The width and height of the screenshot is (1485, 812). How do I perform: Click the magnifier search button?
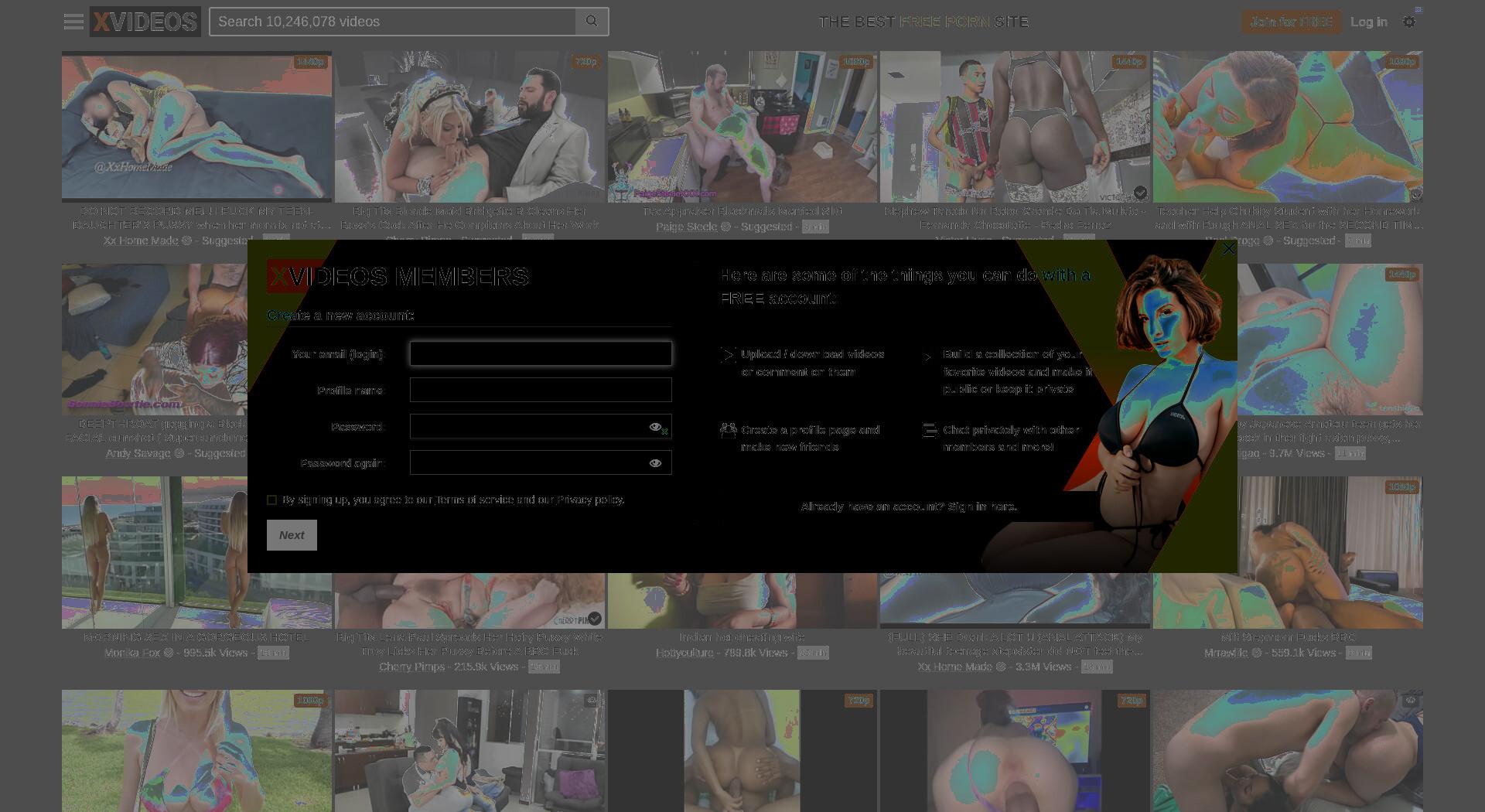tap(592, 22)
